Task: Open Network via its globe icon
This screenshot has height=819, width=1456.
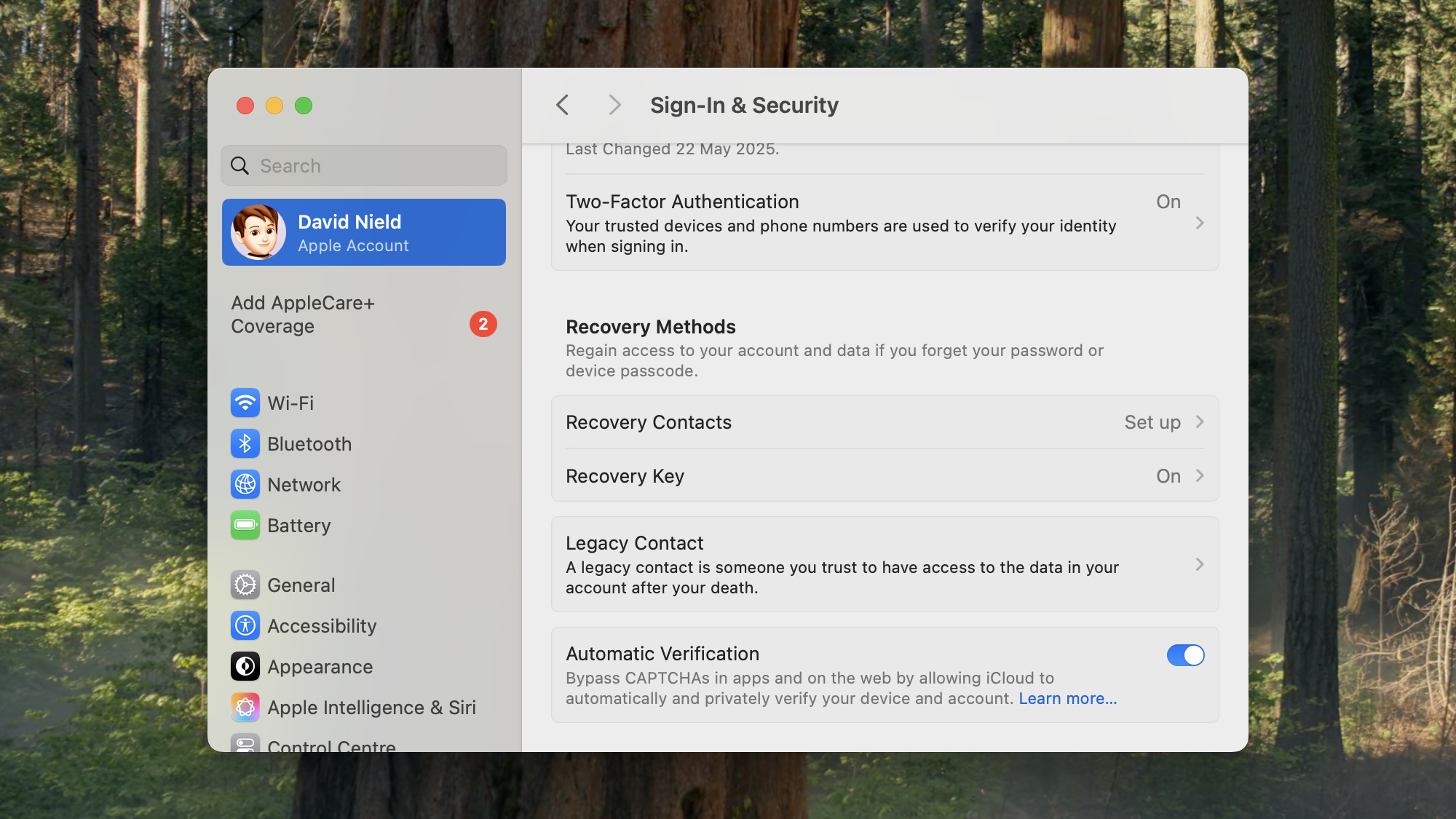Action: pyautogui.click(x=245, y=484)
